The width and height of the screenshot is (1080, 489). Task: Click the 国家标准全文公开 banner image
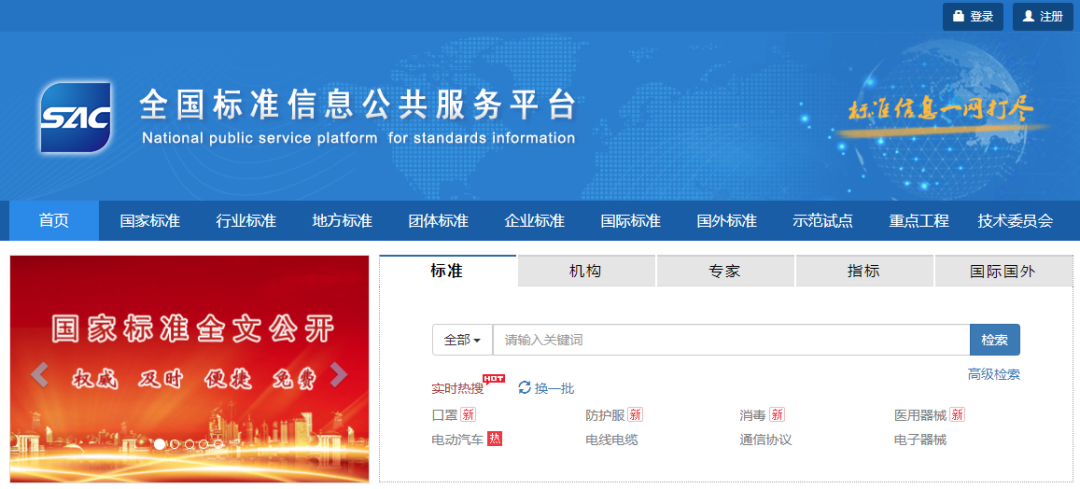click(x=189, y=368)
